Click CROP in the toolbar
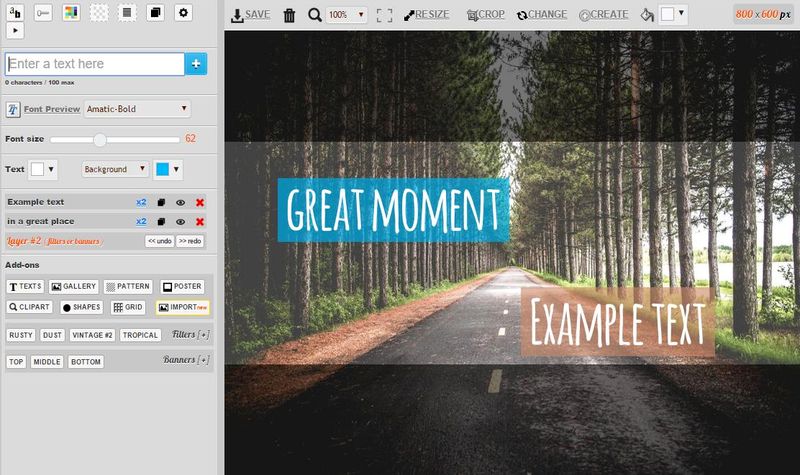Screen dimensions: 800x475 [485, 15]
